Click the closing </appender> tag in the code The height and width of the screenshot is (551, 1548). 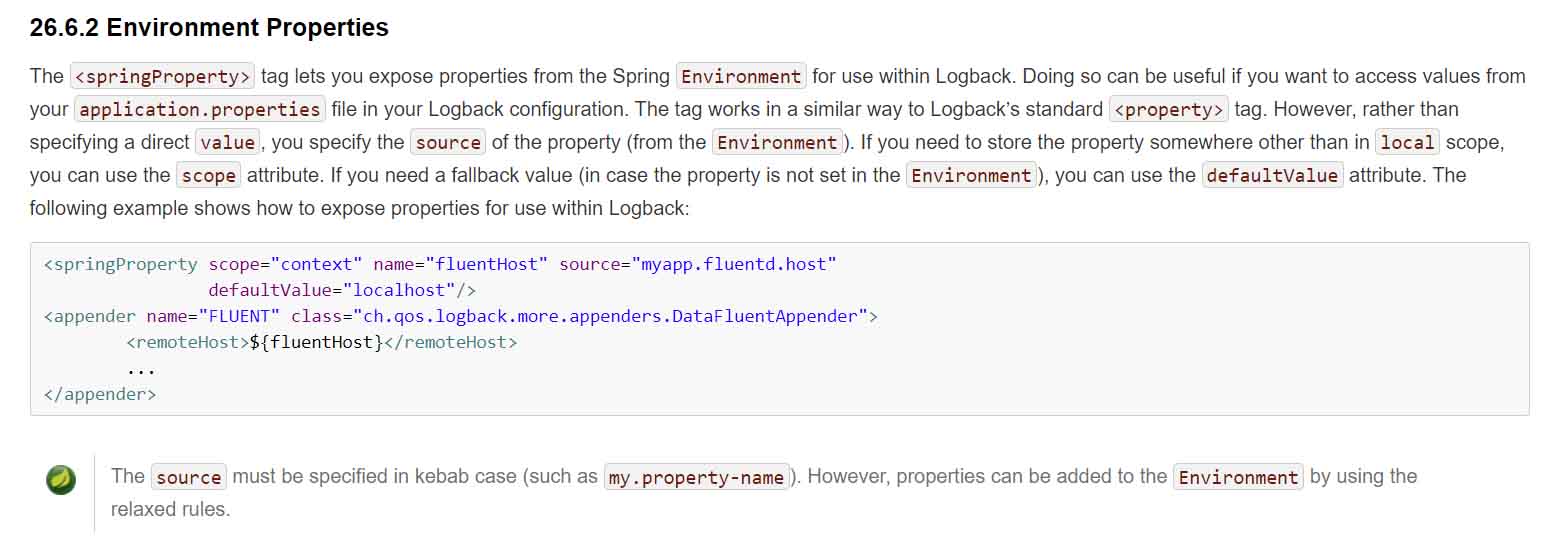100,395
